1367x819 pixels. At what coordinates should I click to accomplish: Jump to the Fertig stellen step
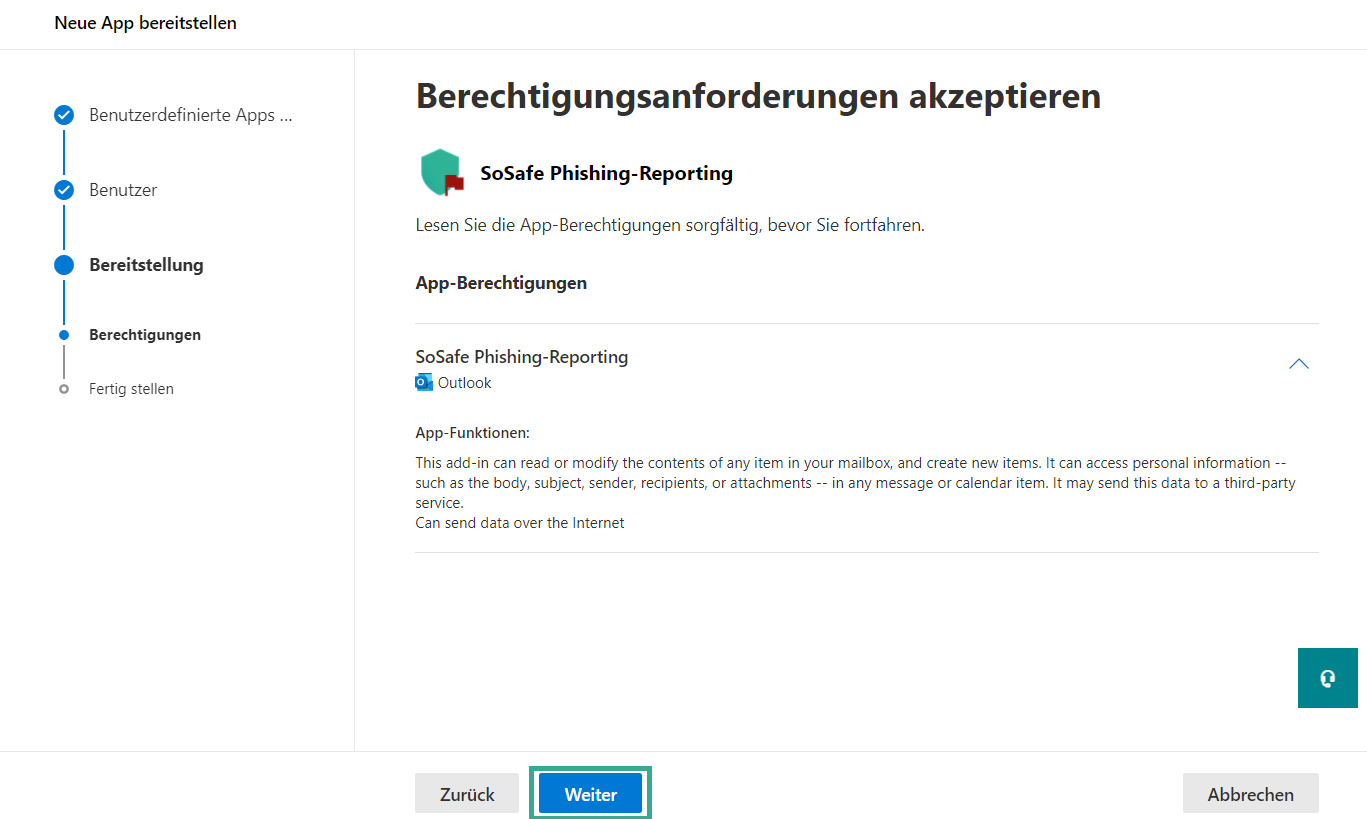[131, 389]
